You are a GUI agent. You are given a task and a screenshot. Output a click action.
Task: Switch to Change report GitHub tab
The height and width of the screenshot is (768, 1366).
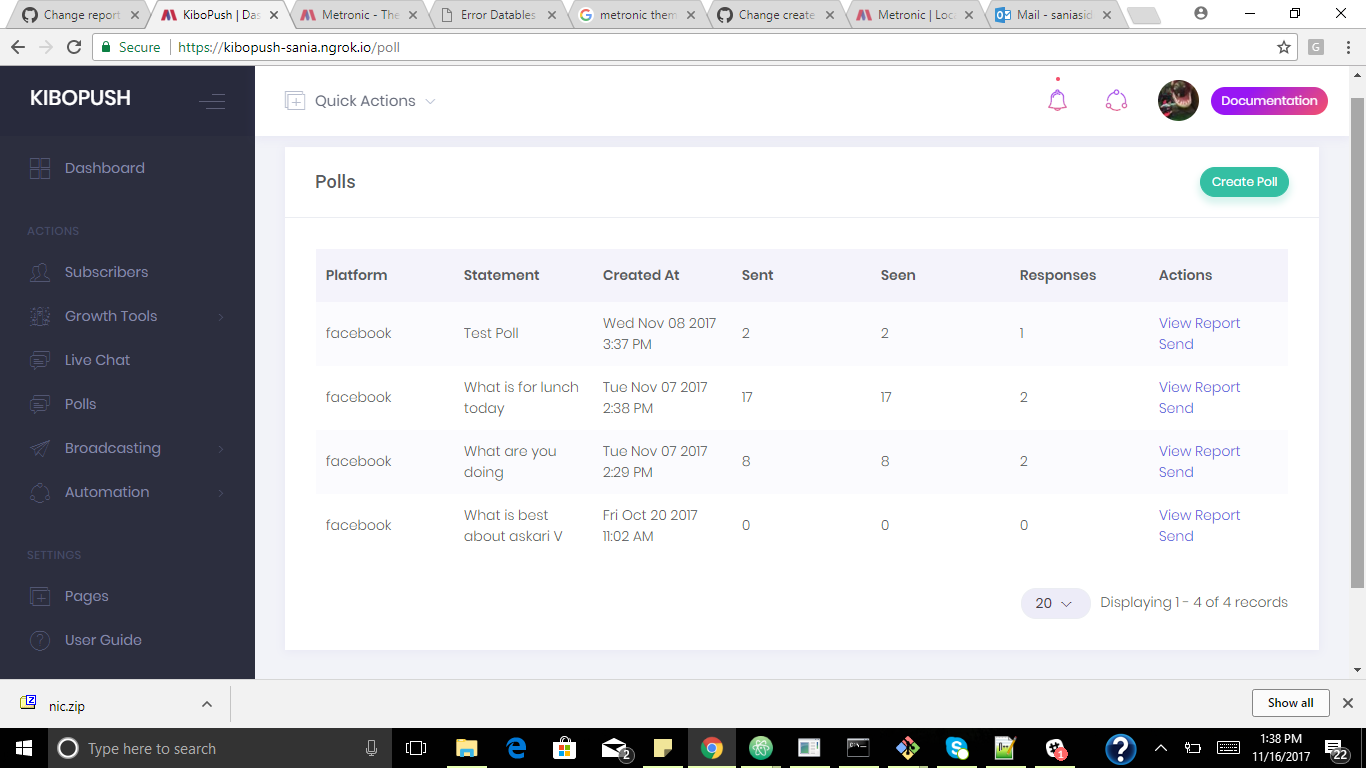82,15
